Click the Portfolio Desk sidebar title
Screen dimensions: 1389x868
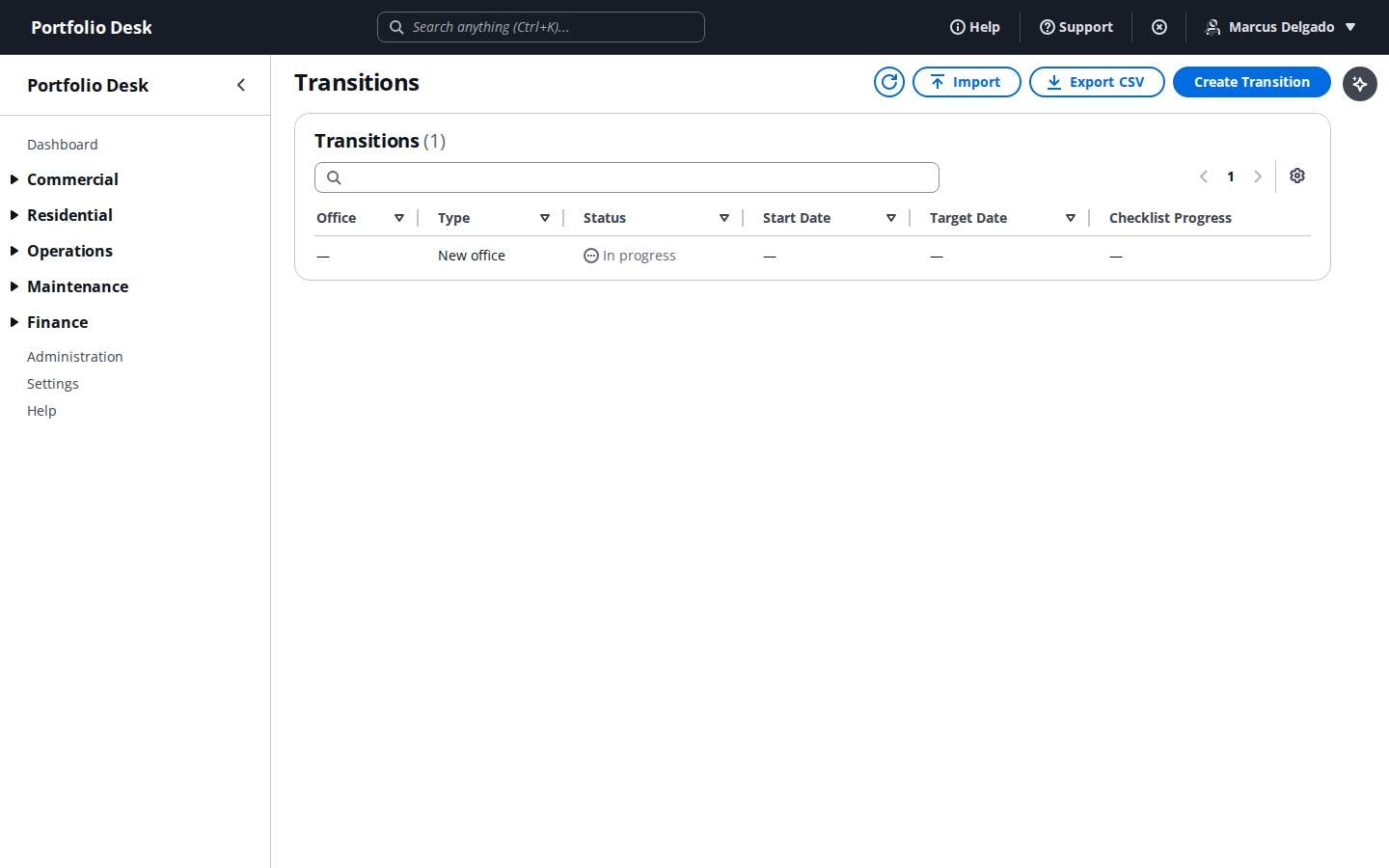88,85
